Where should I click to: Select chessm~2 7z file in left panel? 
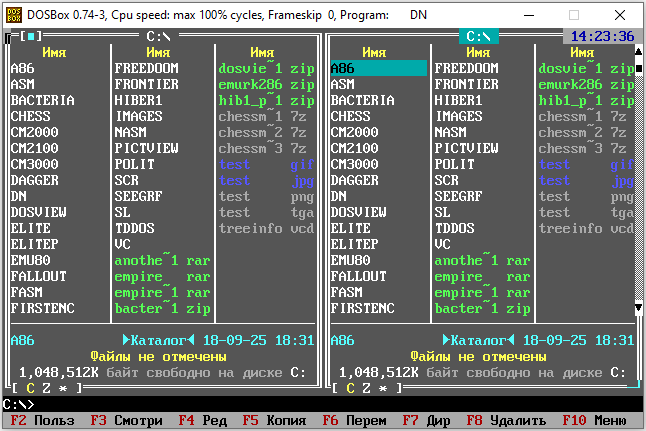coord(262,132)
